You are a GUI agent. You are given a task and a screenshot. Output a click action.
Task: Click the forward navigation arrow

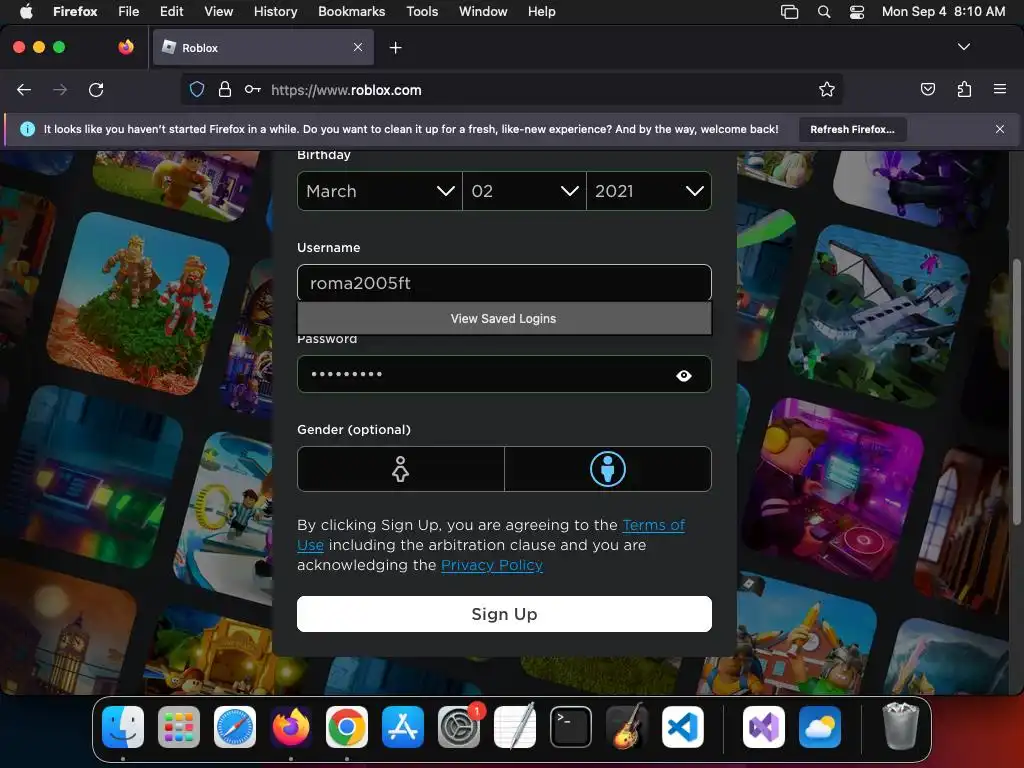click(60, 89)
